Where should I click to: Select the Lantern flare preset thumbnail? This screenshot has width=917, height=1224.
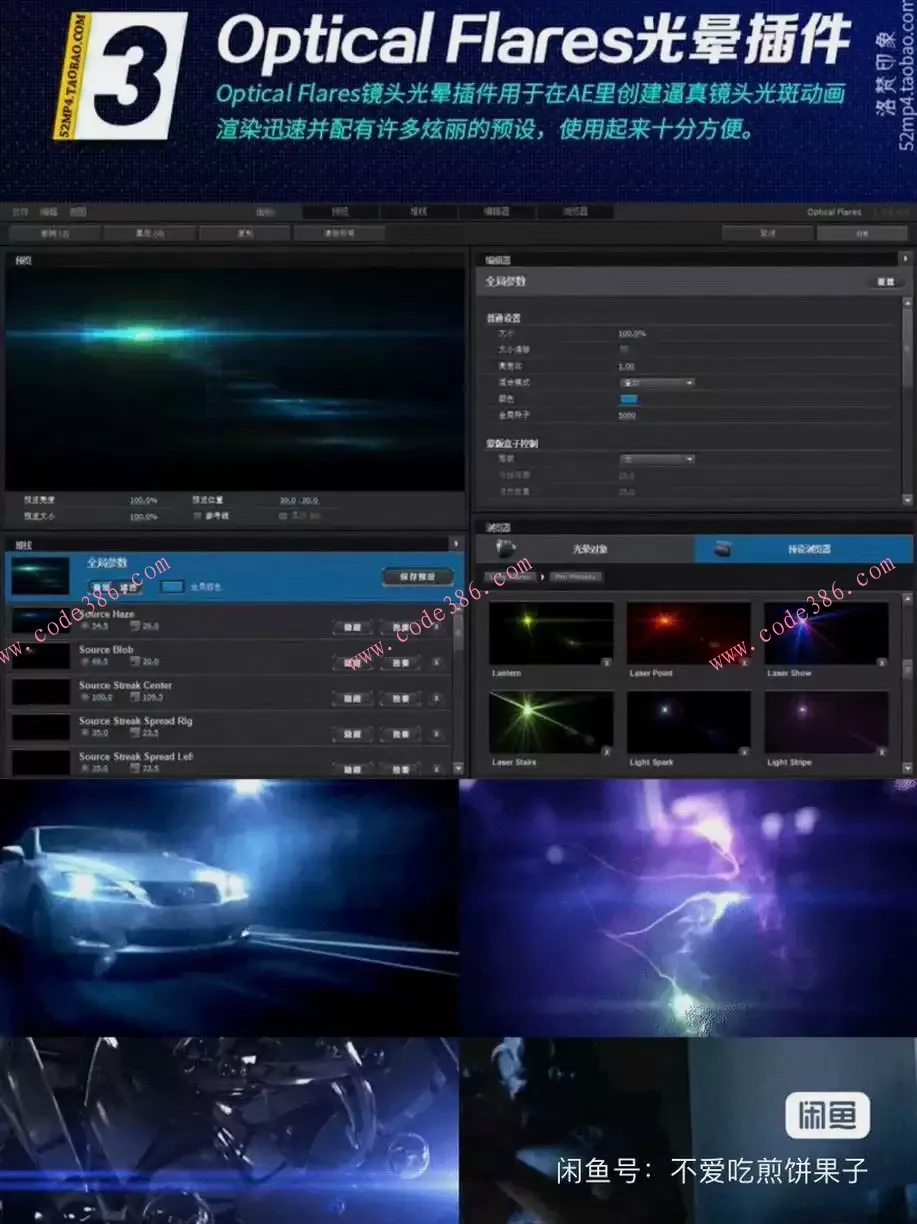click(550, 632)
